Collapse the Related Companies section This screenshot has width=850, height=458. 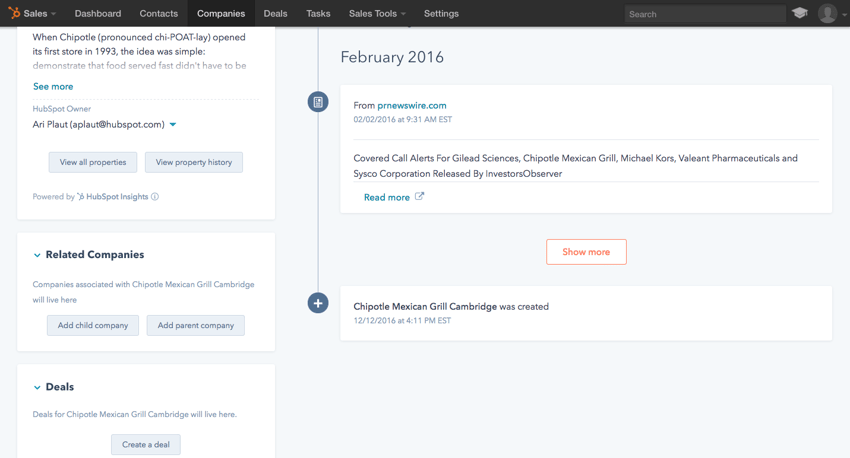[37, 255]
